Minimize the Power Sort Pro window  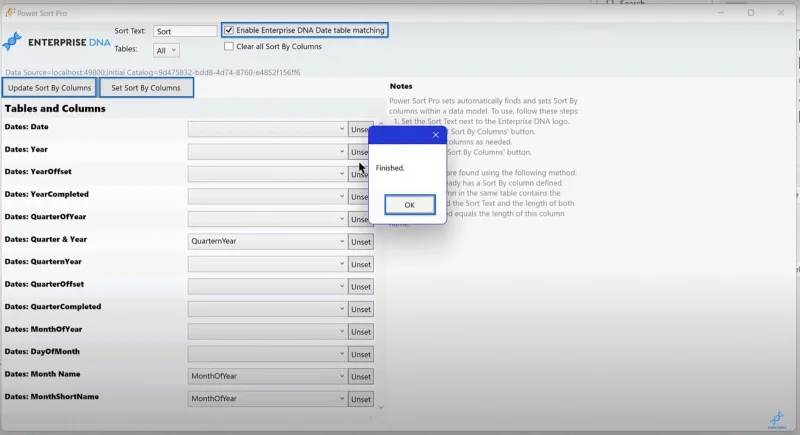721,13
